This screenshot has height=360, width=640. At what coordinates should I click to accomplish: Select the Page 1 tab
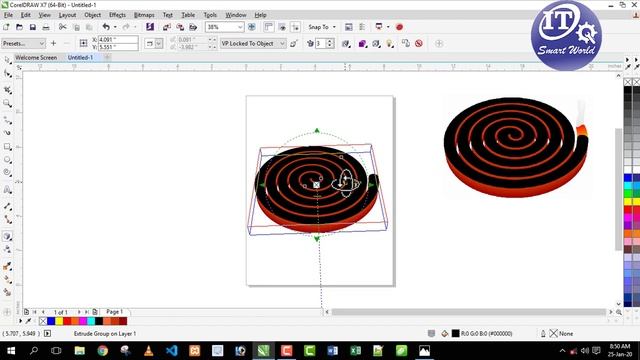(114, 312)
